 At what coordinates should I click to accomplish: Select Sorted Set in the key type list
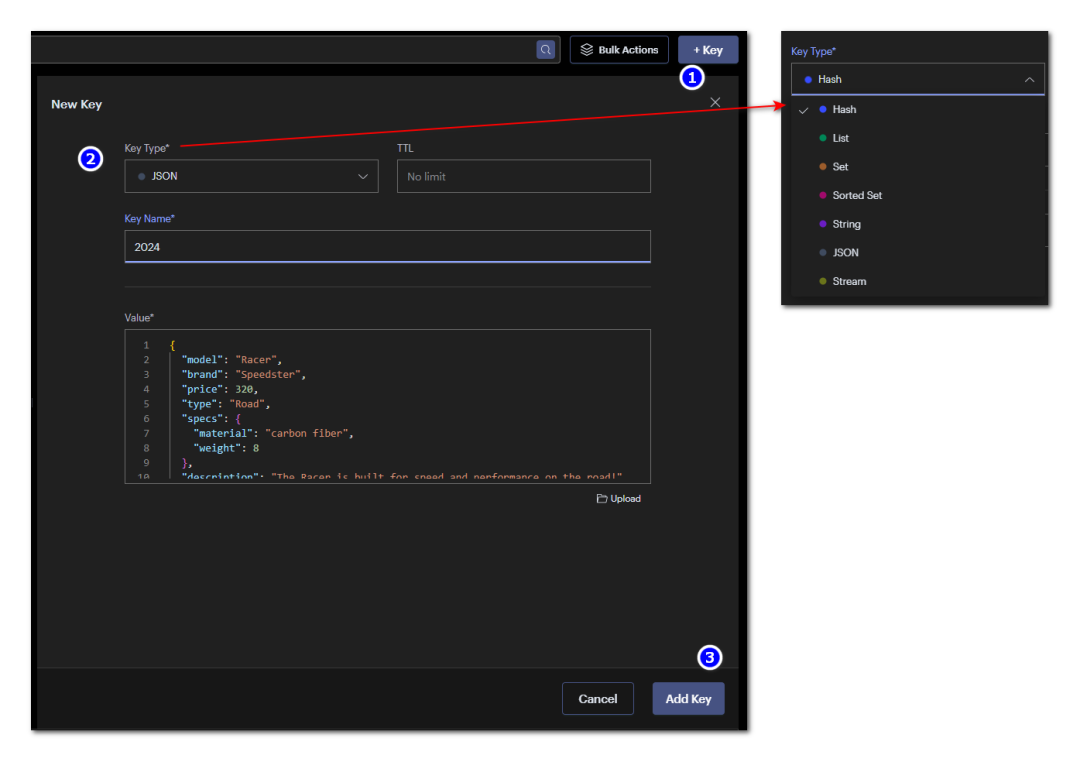point(917,196)
